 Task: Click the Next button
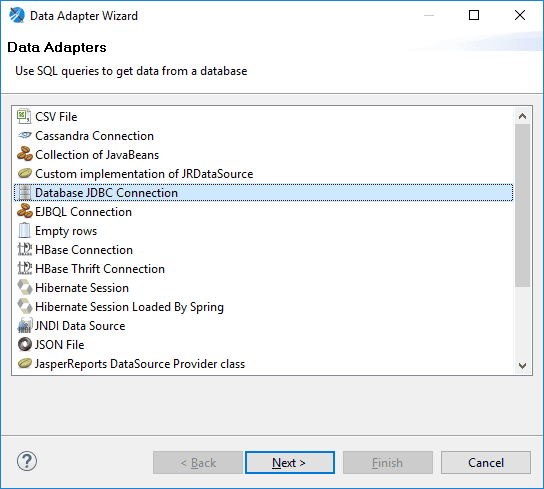290,462
